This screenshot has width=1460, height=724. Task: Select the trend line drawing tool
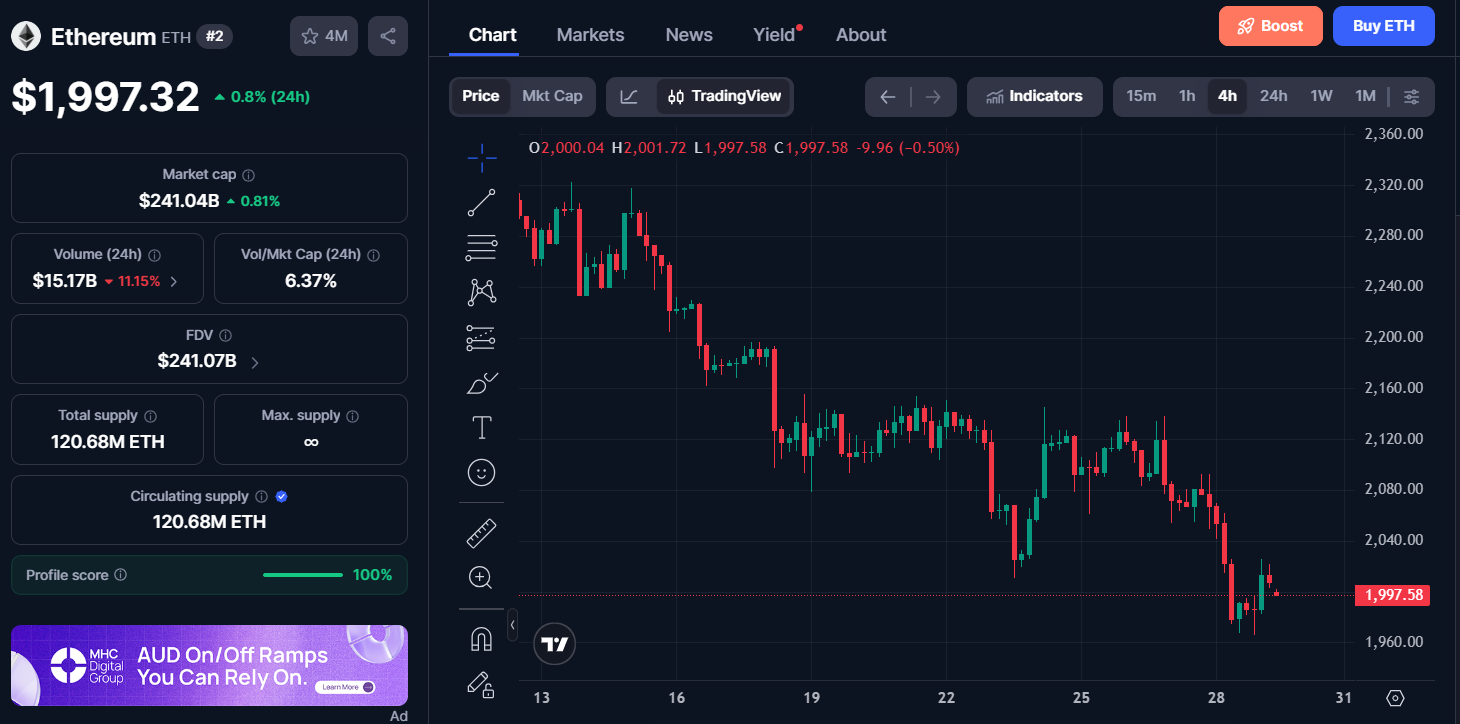coord(482,202)
